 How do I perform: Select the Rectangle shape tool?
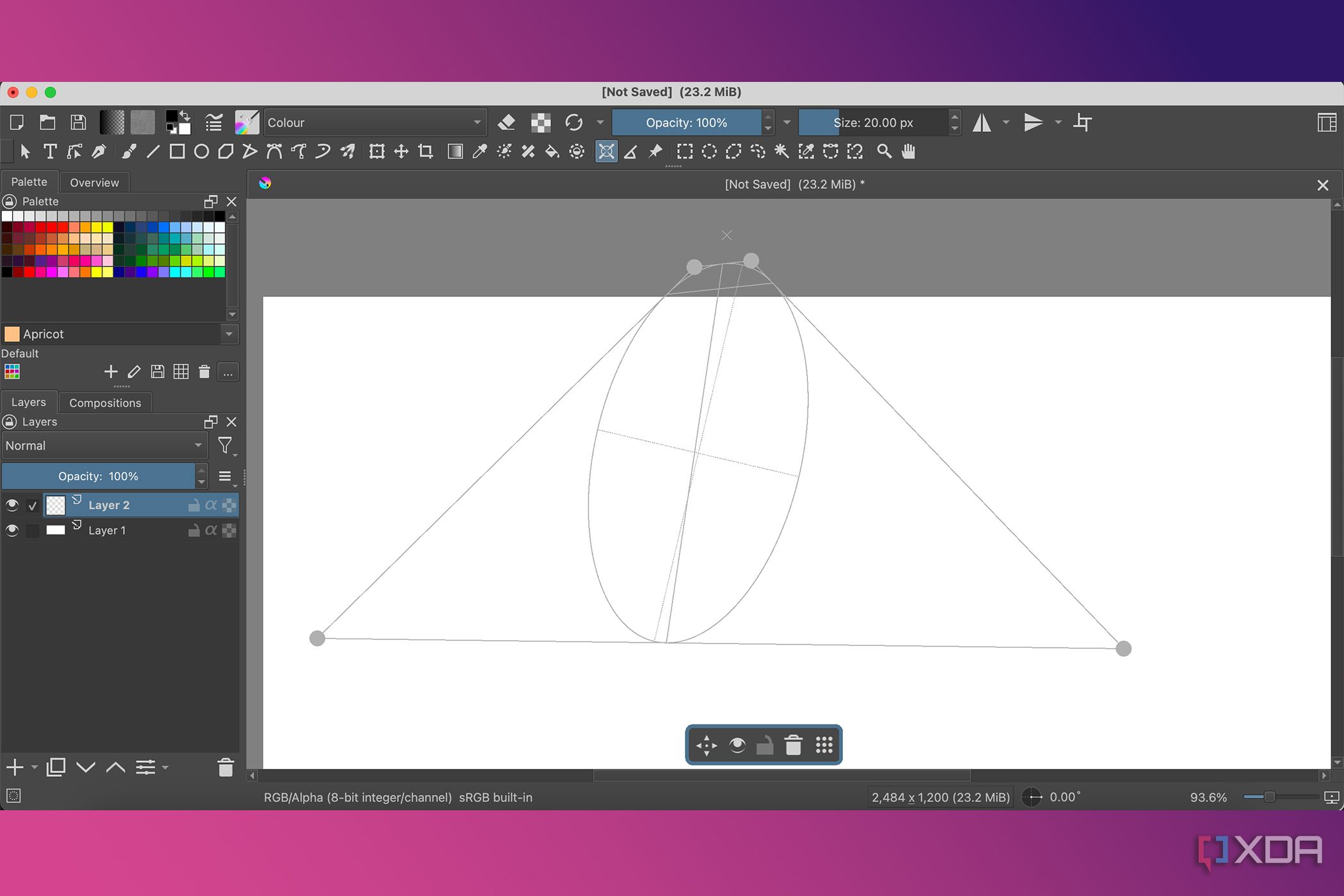point(177,152)
